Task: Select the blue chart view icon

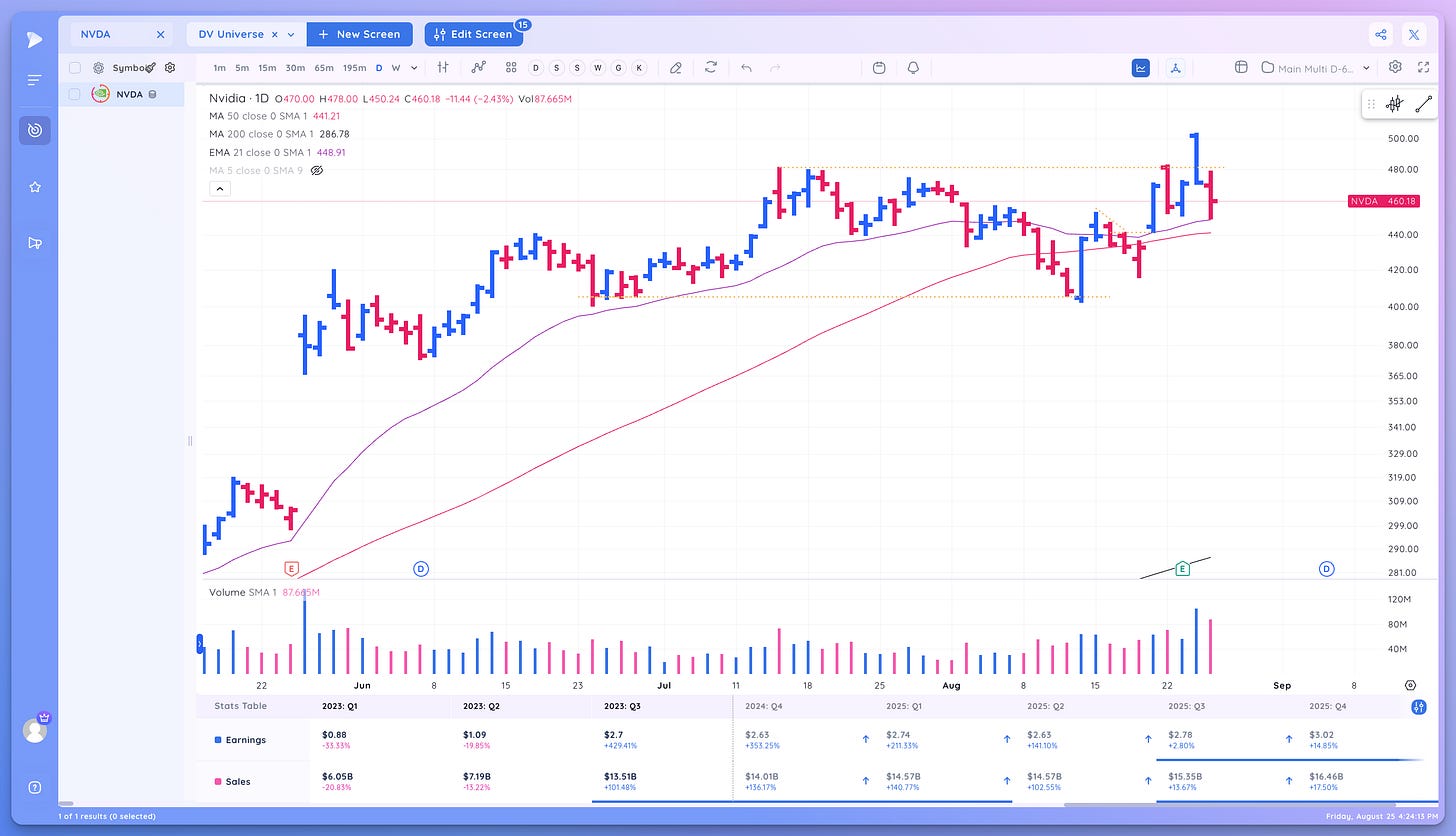Action: tap(1141, 67)
